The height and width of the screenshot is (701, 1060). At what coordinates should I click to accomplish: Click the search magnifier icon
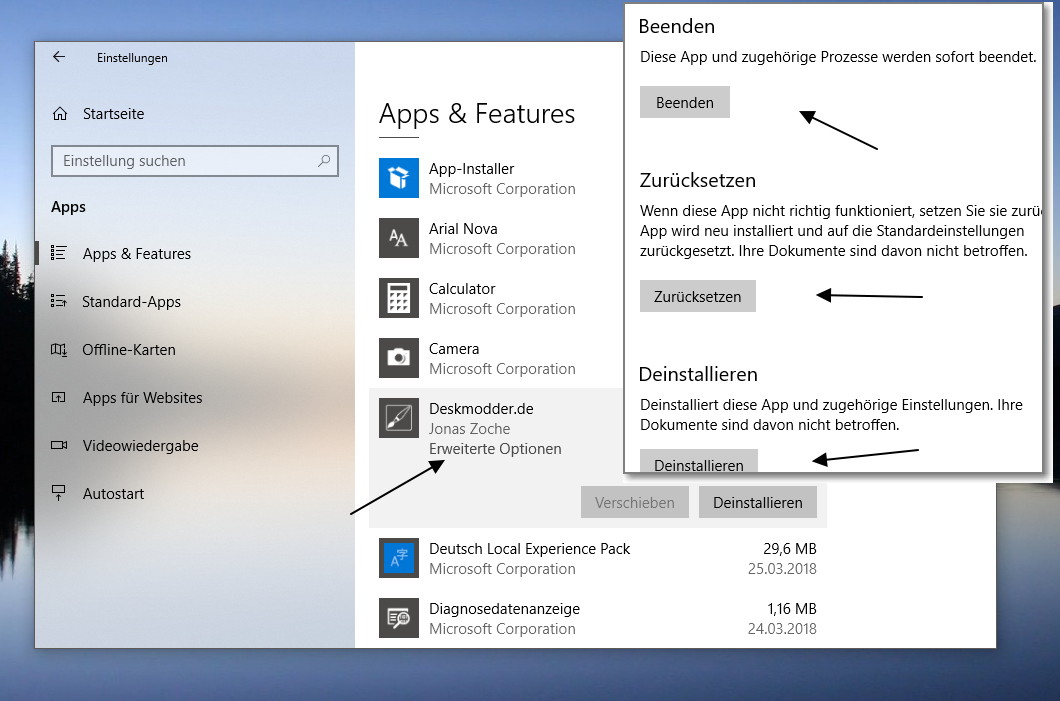coord(324,161)
